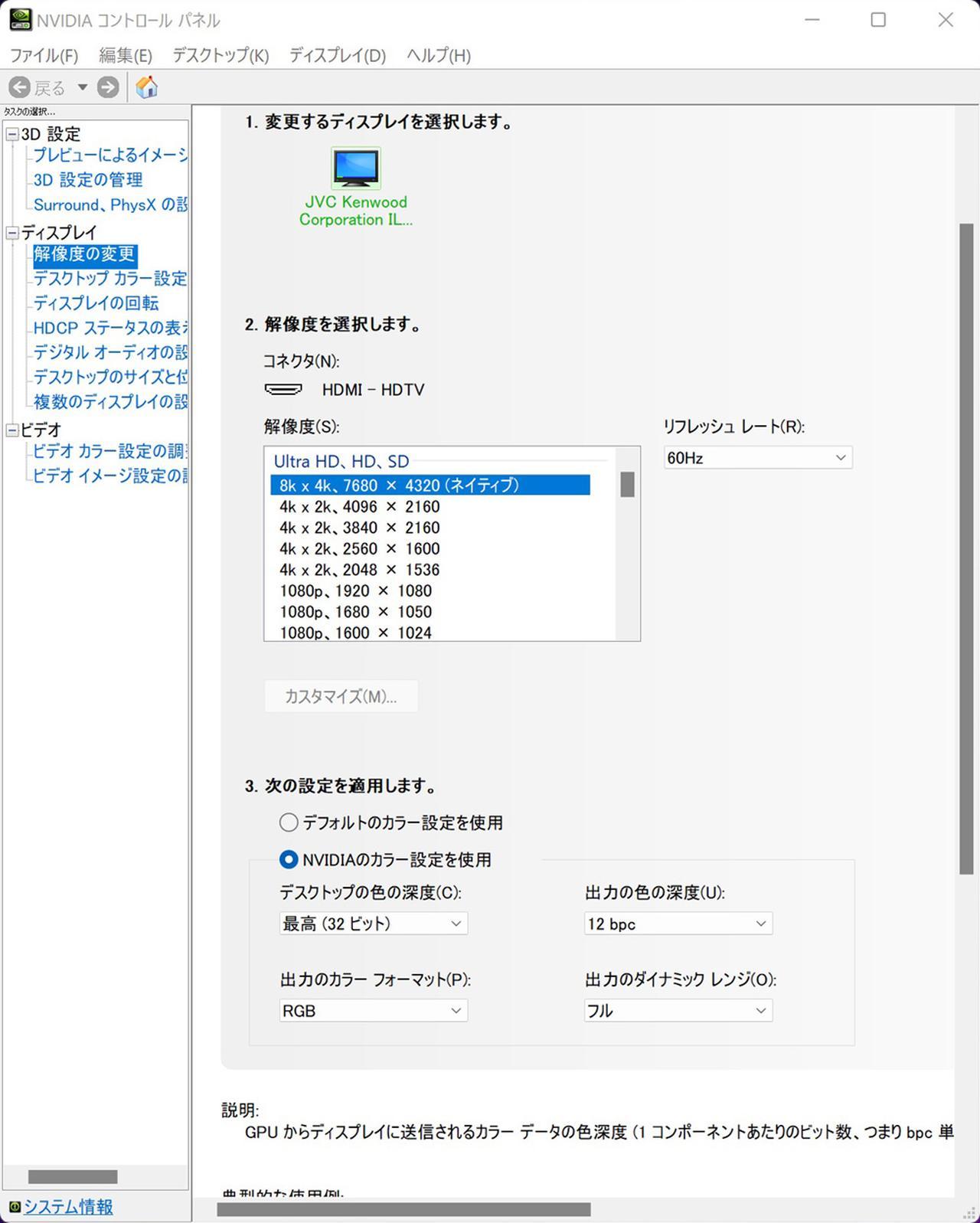Screen dimensions: 980x1223
Task: Select the JVC Kenwood display monitor icon
Action: pyautogui.click(x=355, y=168)
